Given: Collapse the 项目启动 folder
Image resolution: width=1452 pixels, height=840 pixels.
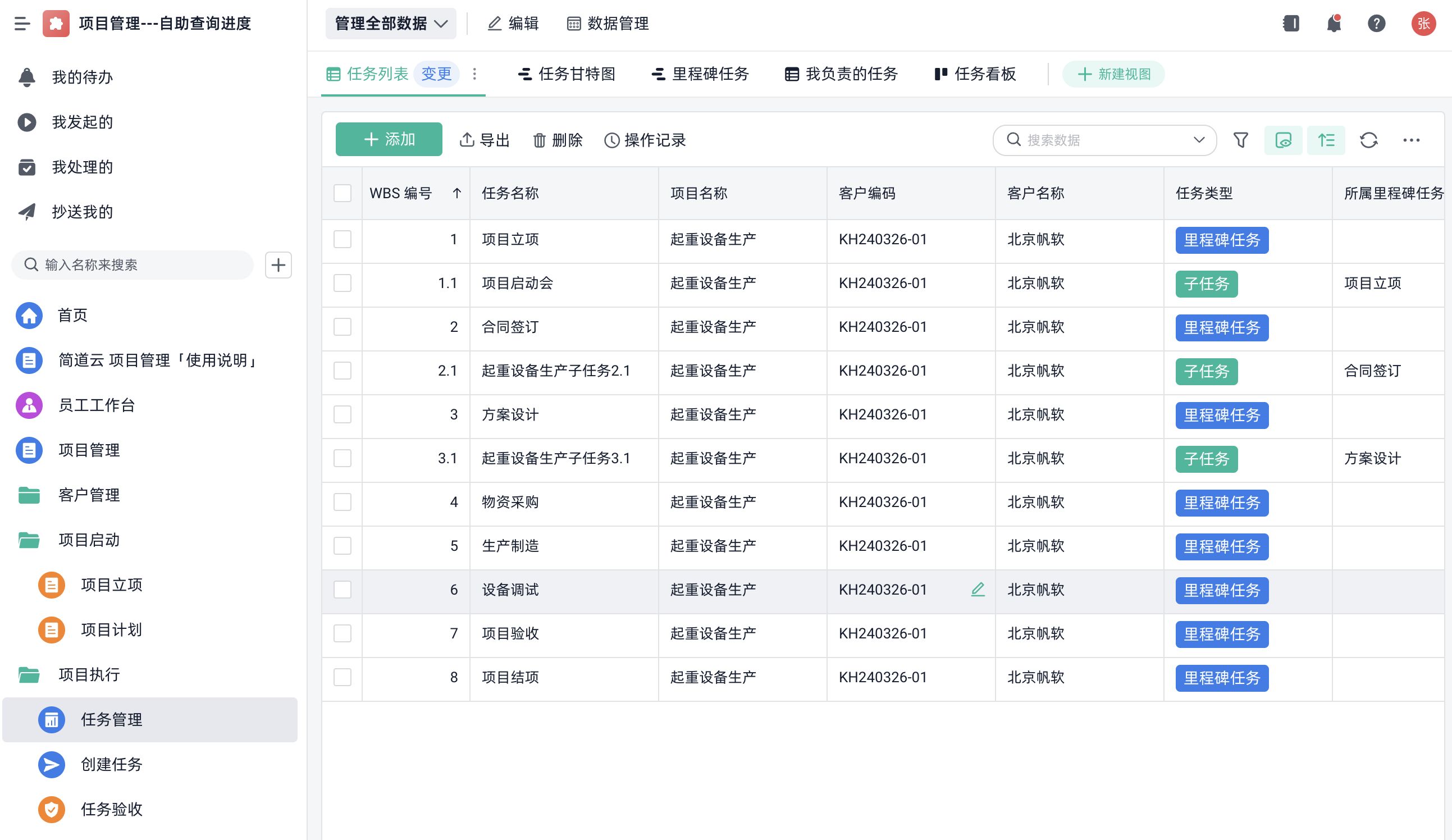Looking at the screenshot, I should pyautogui.click(x=89, y=540).
